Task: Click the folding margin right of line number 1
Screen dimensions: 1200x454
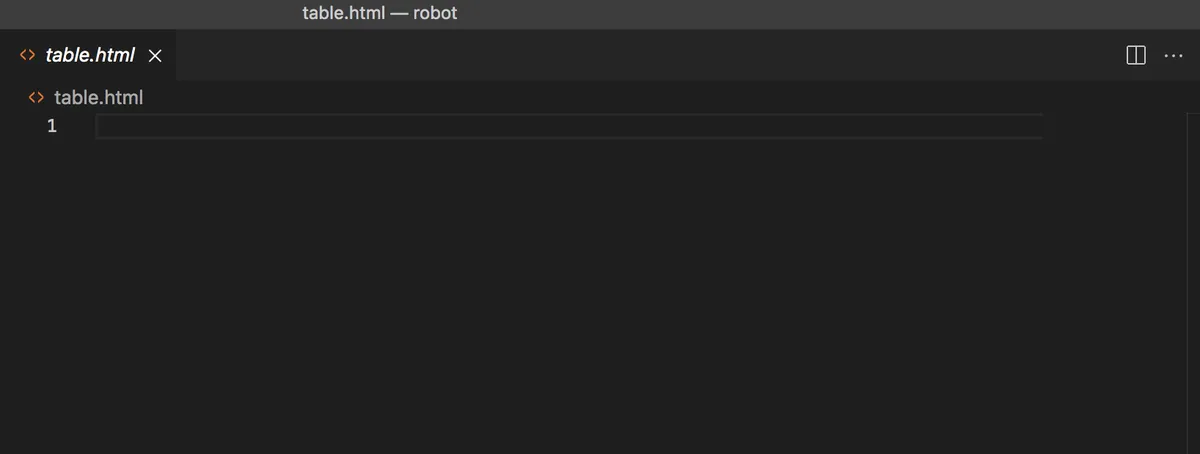Action: point(78,126)
